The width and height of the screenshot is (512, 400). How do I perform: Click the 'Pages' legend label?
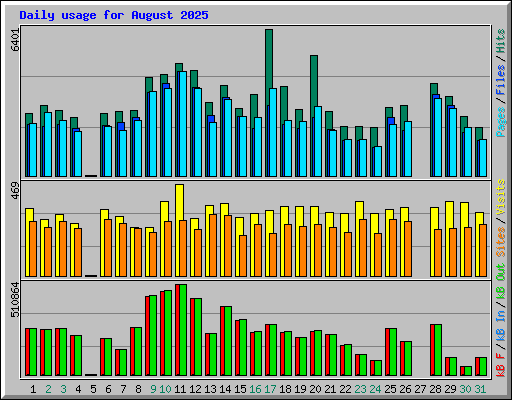point(501,122)
